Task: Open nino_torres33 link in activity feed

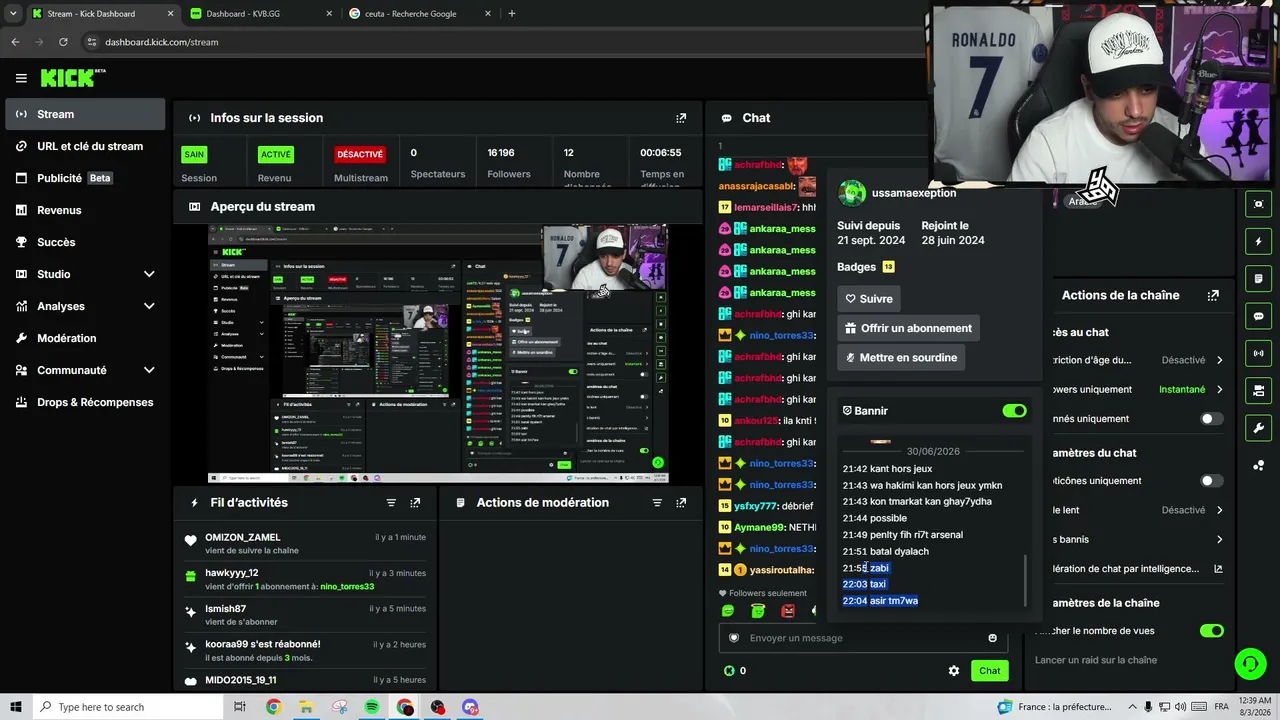Action: pos(347,587)
